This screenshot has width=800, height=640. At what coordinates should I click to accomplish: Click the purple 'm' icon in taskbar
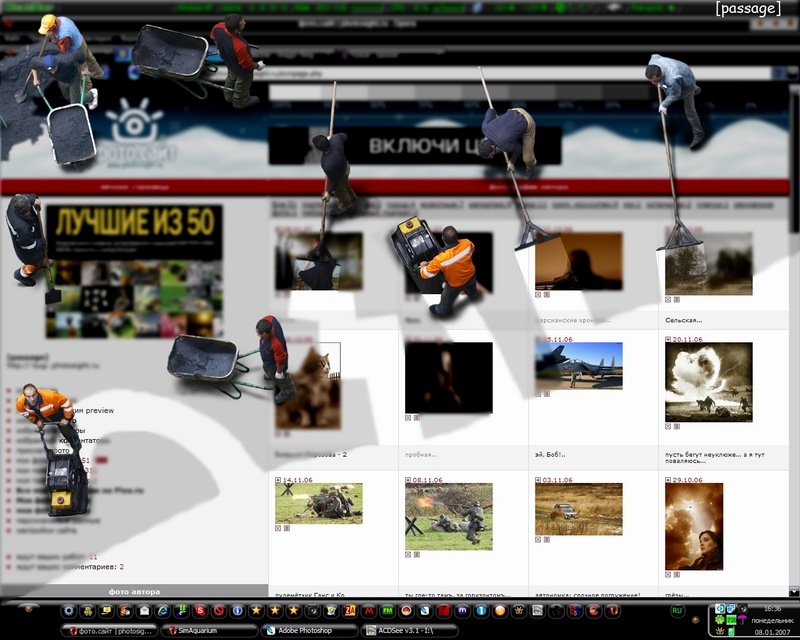(x=462, y=610)
